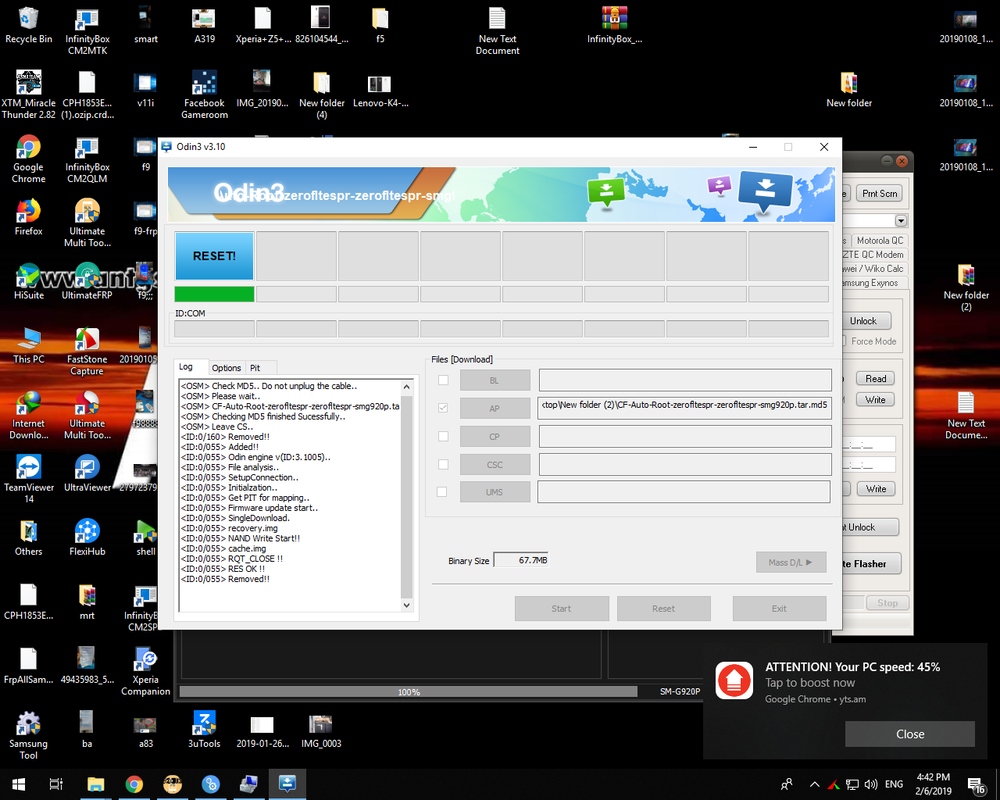Click the Exit button in Odin3
Viewport: 1000px width, 800px height.
(779, 609)
